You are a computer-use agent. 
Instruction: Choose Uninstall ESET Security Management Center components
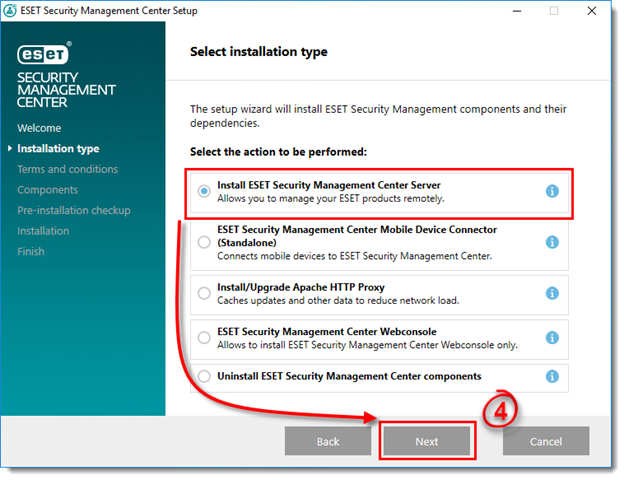204,376
